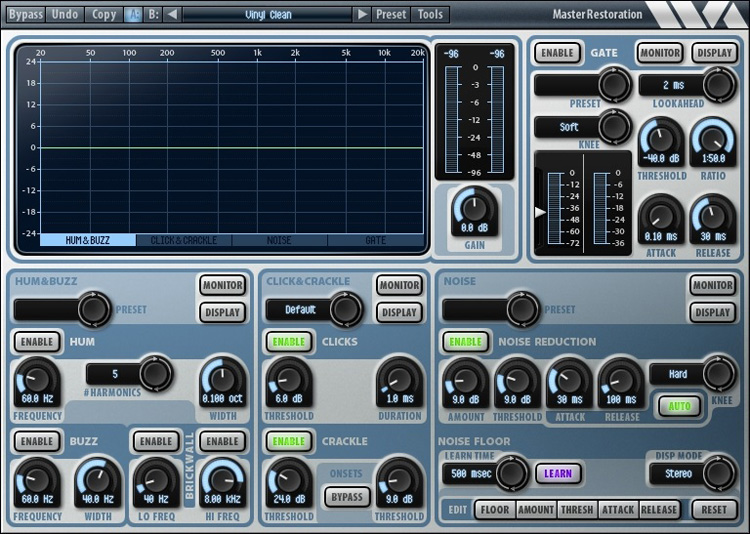Screen dimensions: 750x534
Task: Open the Tools menu
Action: click(x=430, y=14)
